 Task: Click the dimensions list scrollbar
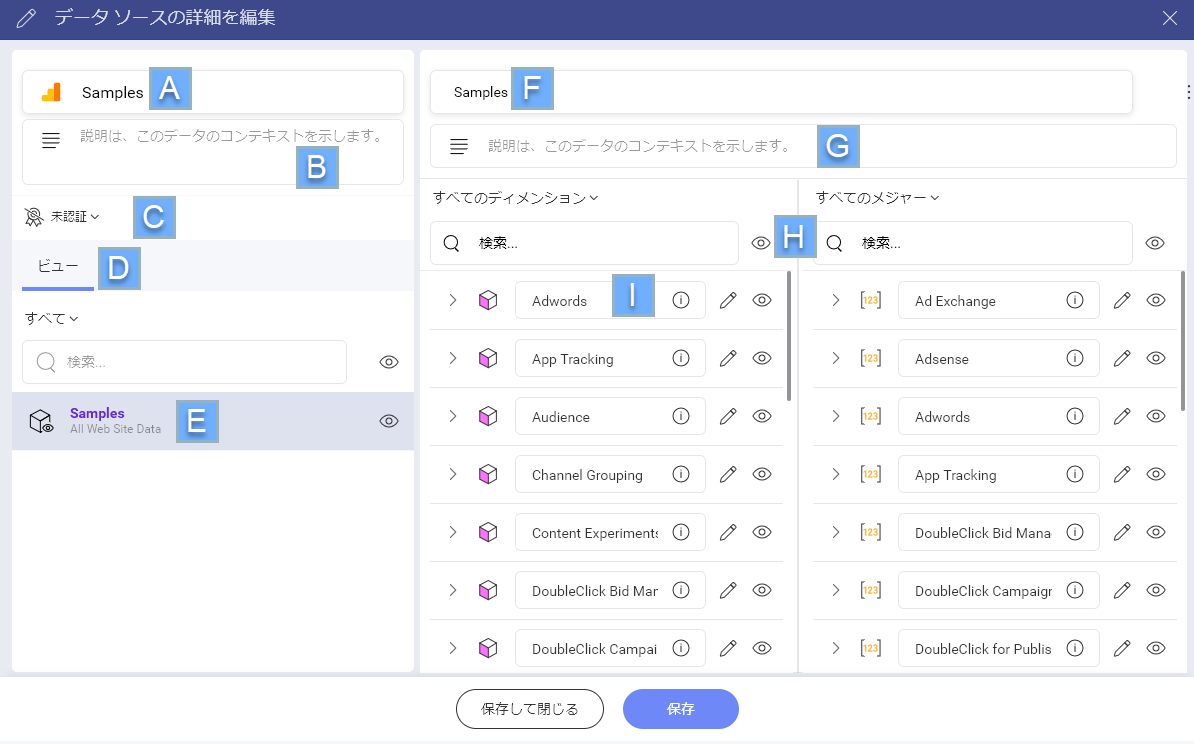(x=789, y=336)
